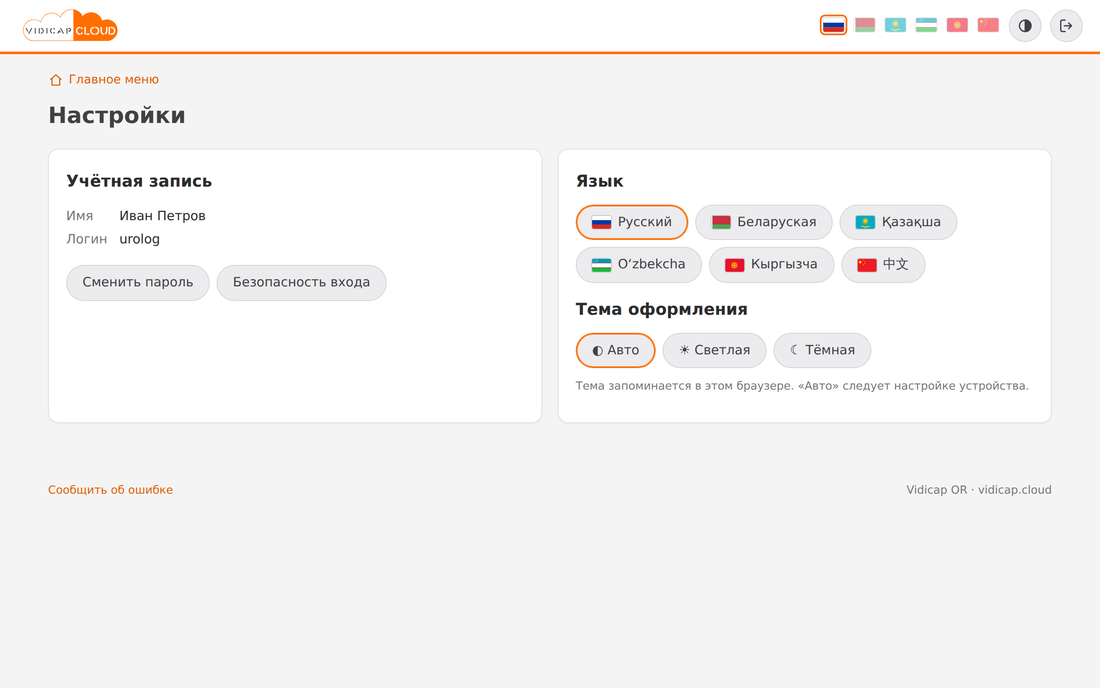Switch to Belarusian flag in header
This screenshot has width=1100, height=688.
[865, 25]
